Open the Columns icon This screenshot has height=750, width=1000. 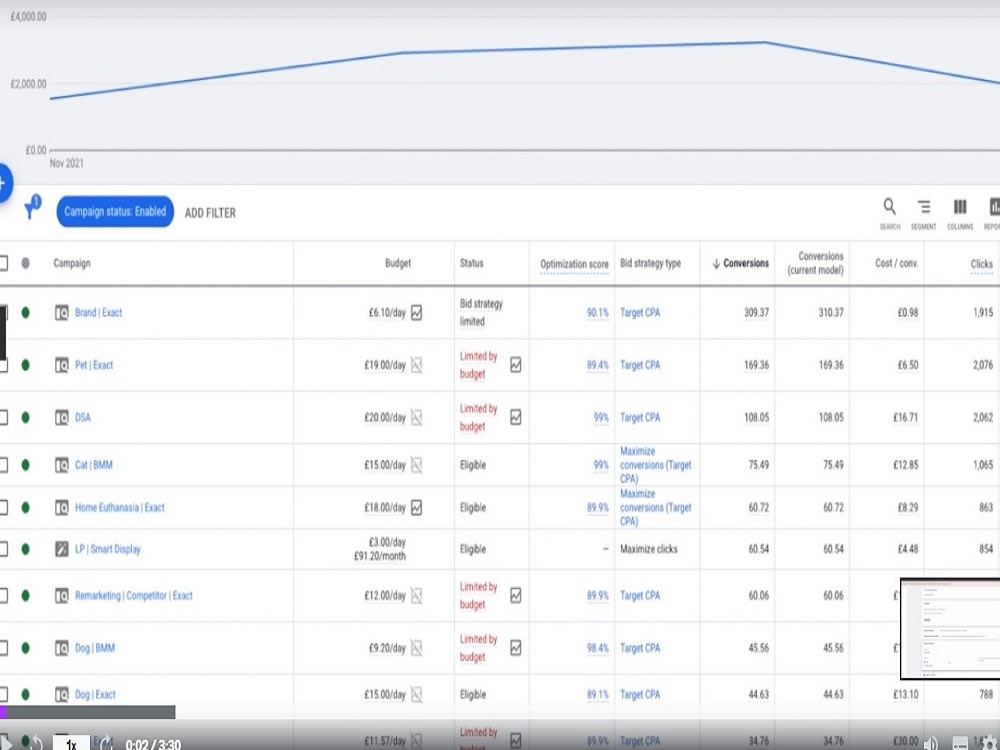(x=960, y=207)
